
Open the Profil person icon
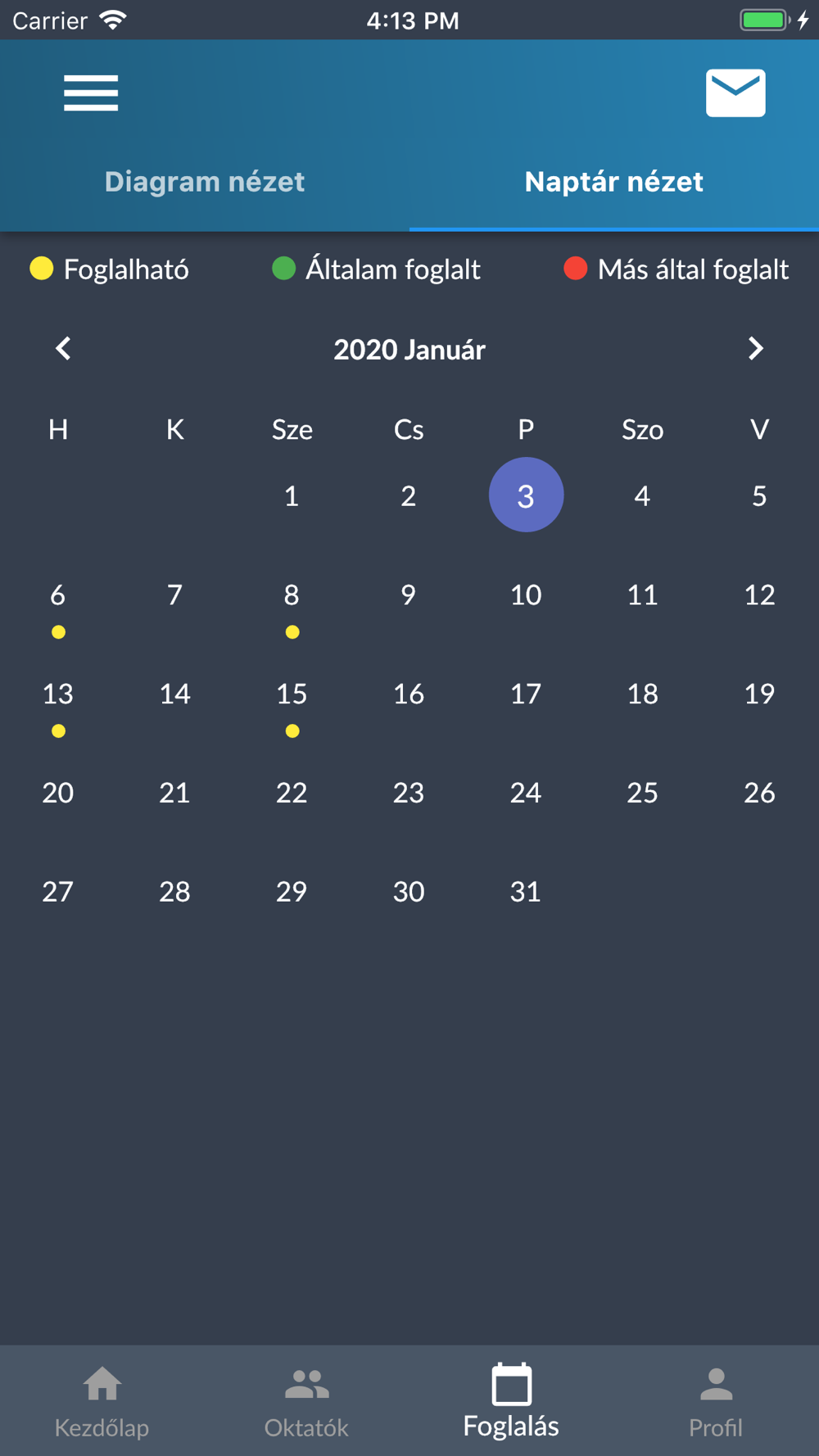[x=717, y=1384]
